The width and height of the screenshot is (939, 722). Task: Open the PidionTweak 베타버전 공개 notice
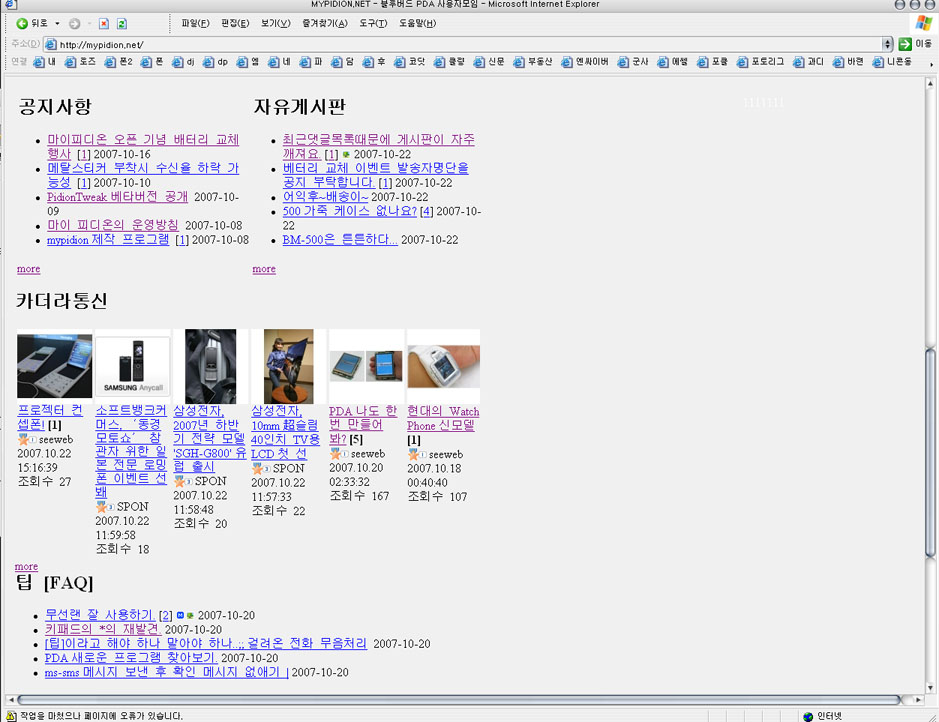point(117,197)
